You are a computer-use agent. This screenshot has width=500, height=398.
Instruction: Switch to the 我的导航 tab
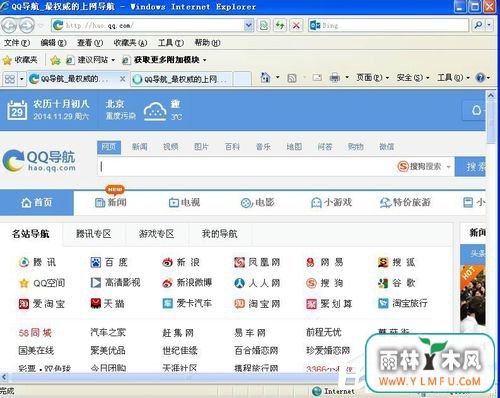tap(220, 234)
